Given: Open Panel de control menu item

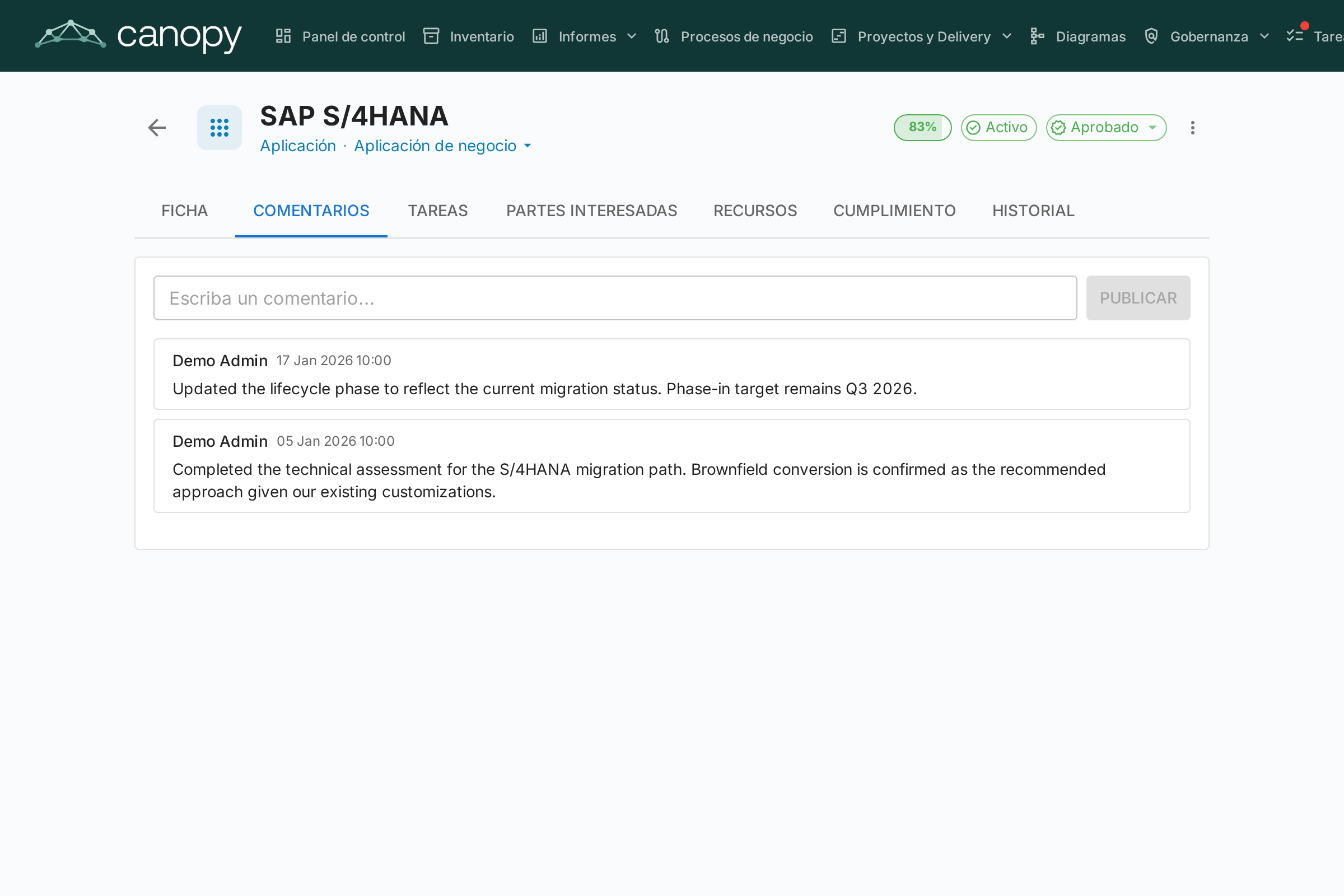Looking at the screenshot, I should tap(340, 36).
